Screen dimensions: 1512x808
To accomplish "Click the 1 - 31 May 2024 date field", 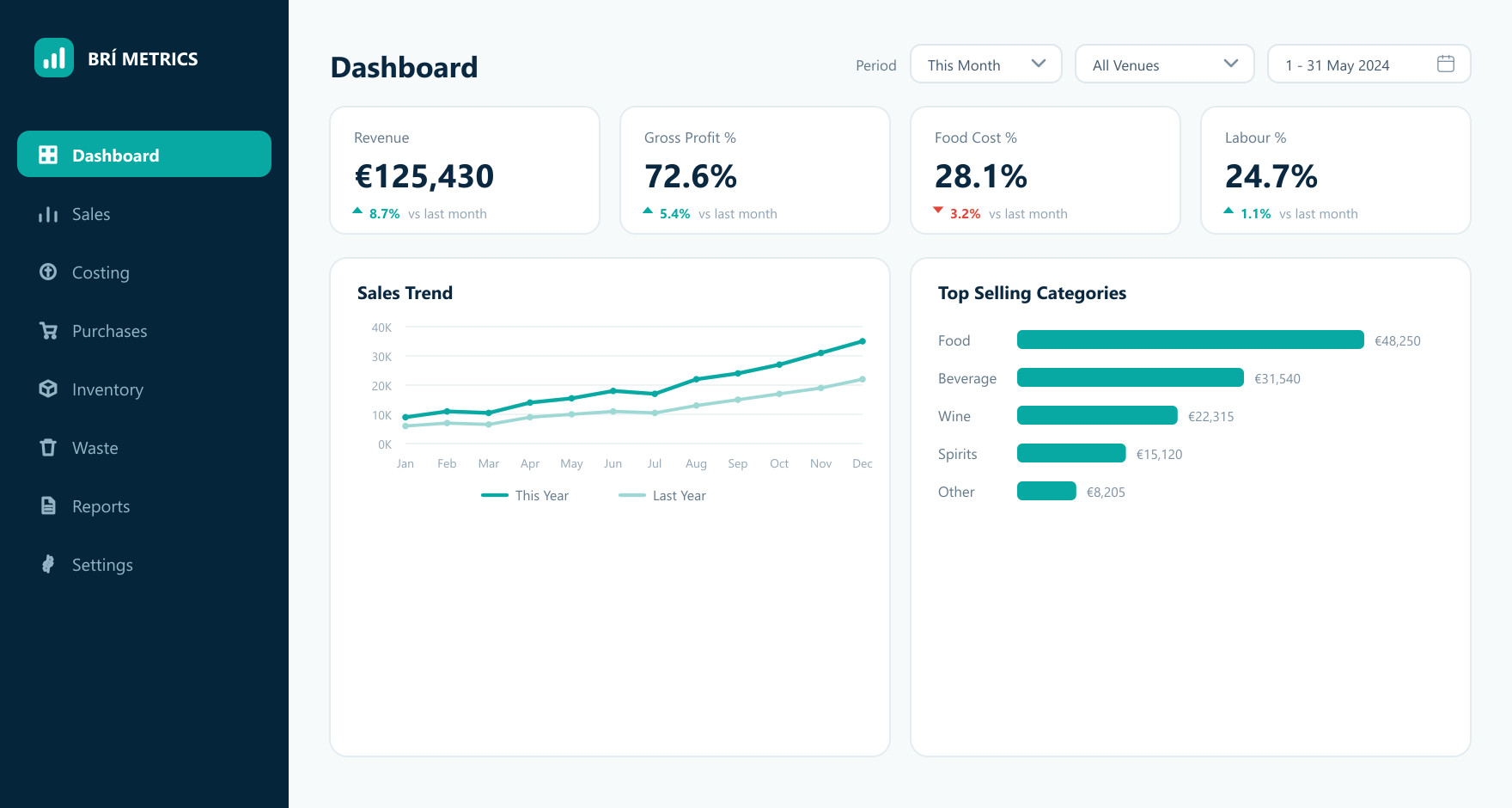I will coord(1369,64).
